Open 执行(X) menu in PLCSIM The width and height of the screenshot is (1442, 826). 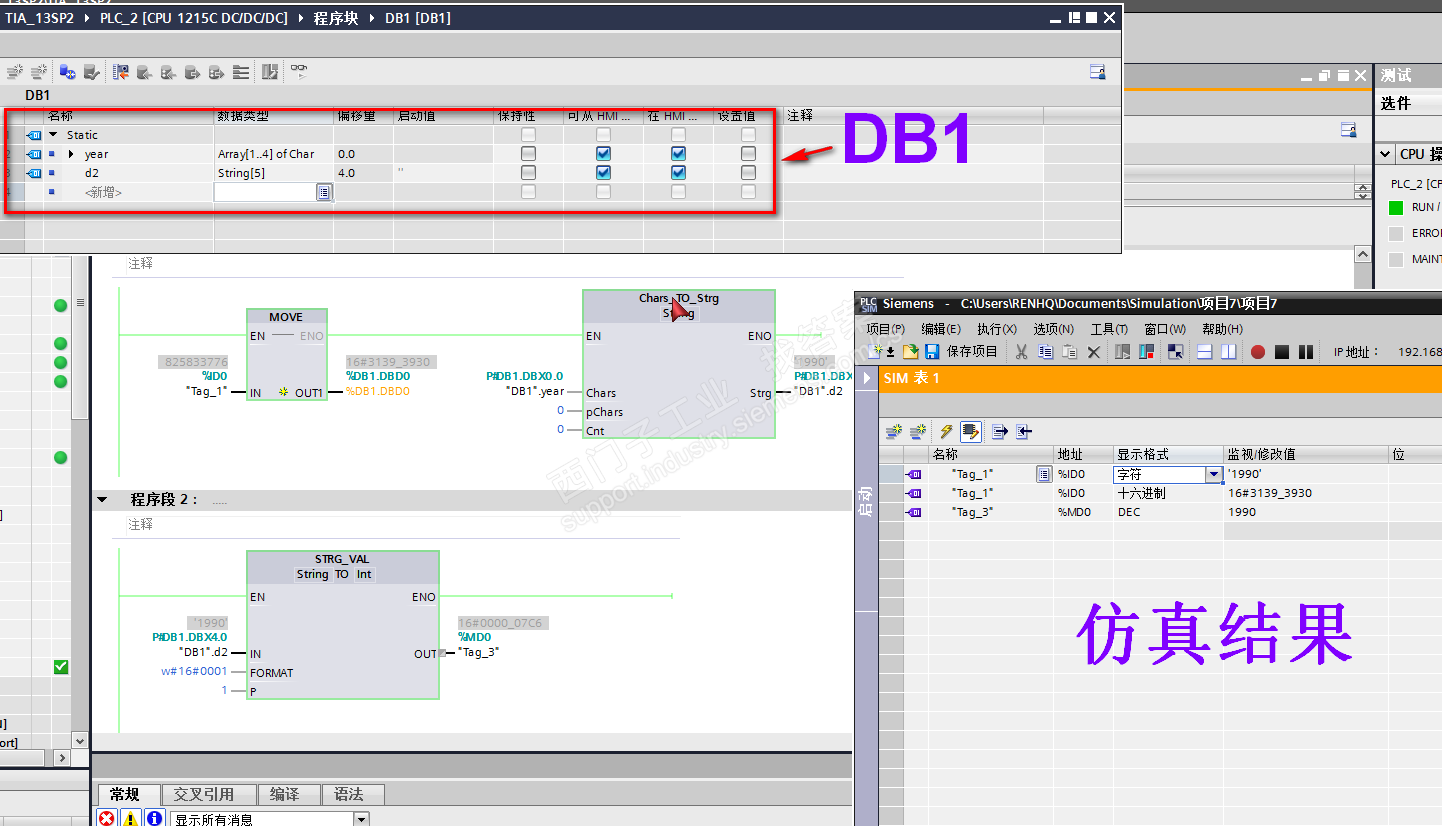pos(997,329)
